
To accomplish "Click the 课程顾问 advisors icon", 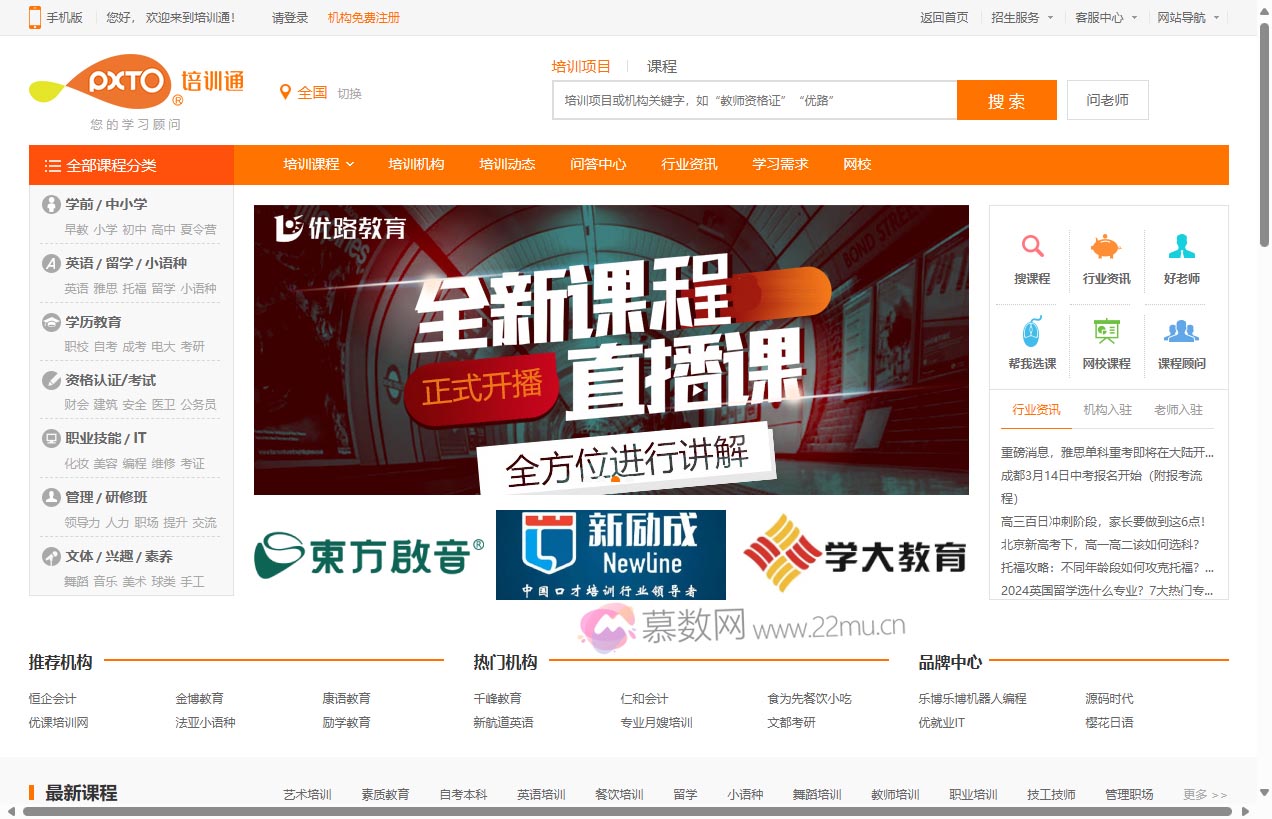I will (x=1181, y=331).
